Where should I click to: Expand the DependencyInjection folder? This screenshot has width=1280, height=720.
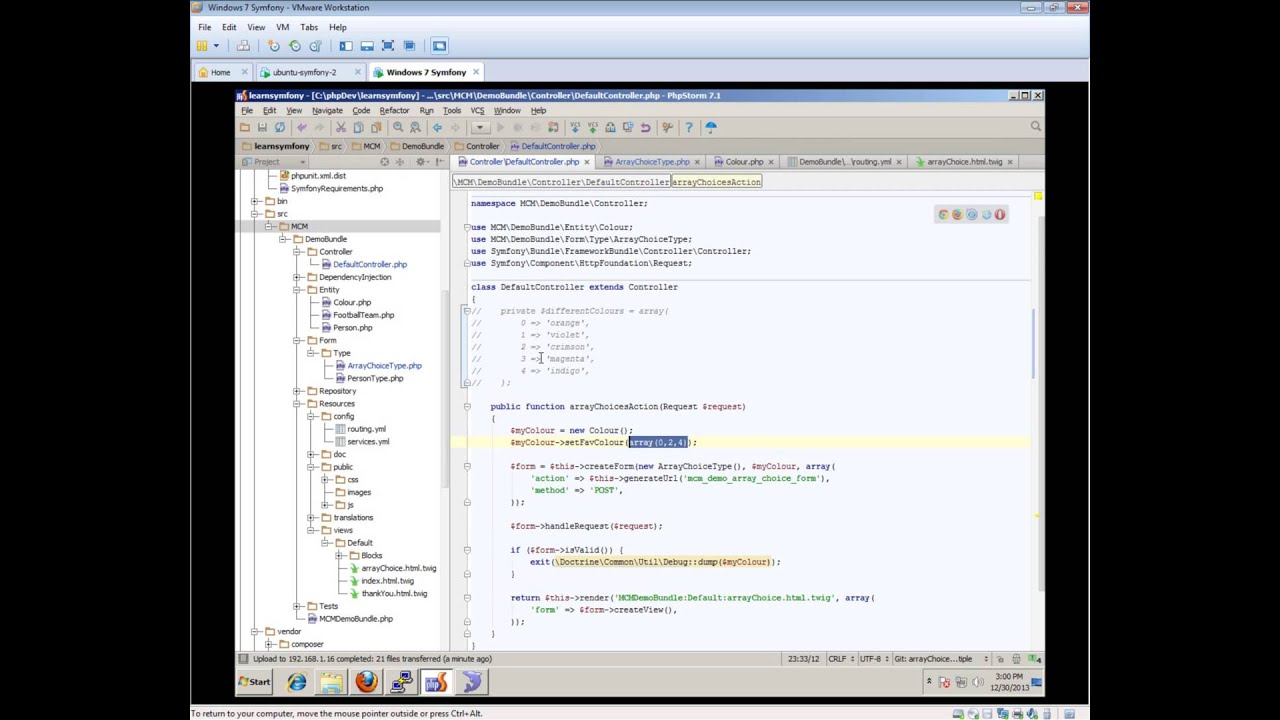[x=298, y=277]
